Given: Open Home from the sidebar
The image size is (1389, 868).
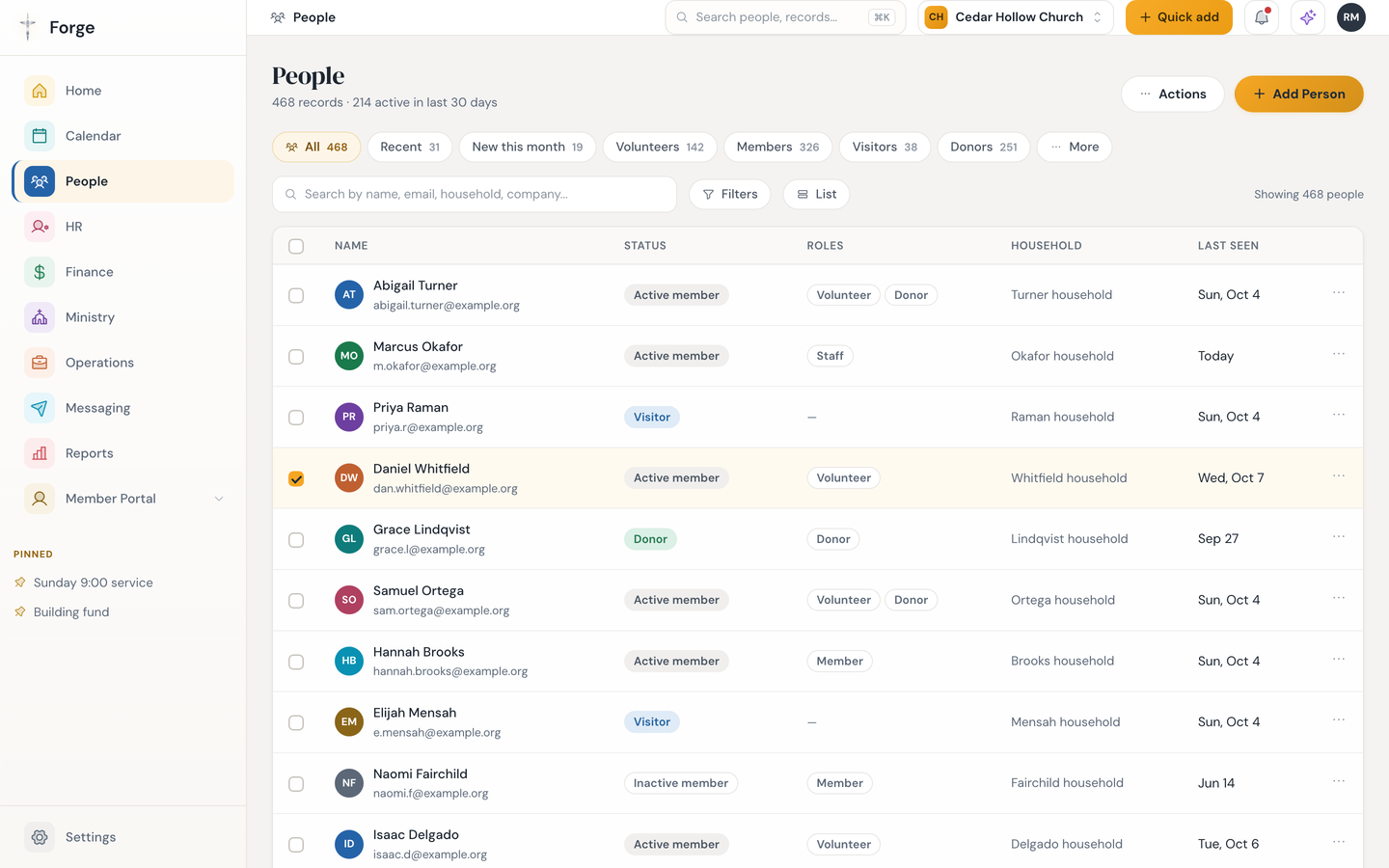Looking at the screenshot, I should click(123, 91).
